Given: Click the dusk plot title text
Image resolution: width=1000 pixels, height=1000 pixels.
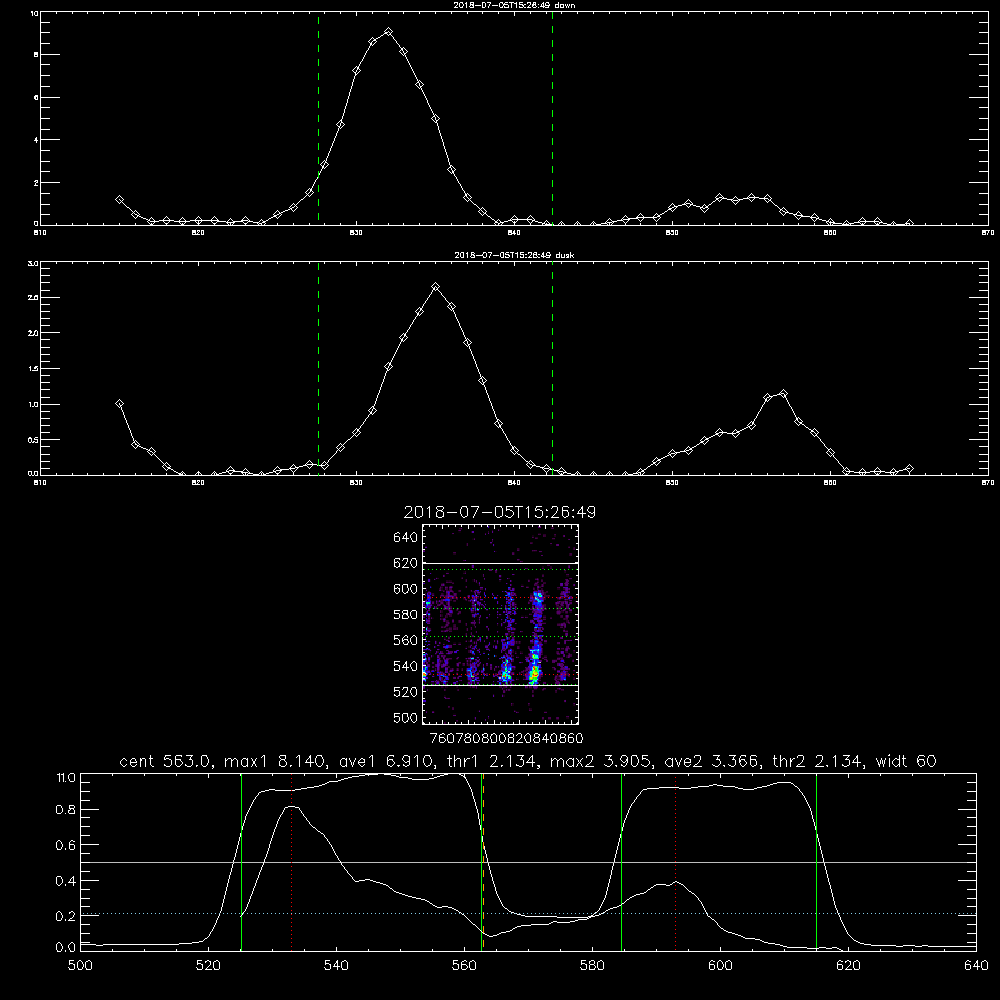Looking at the screenshot, I should point(514,255).
